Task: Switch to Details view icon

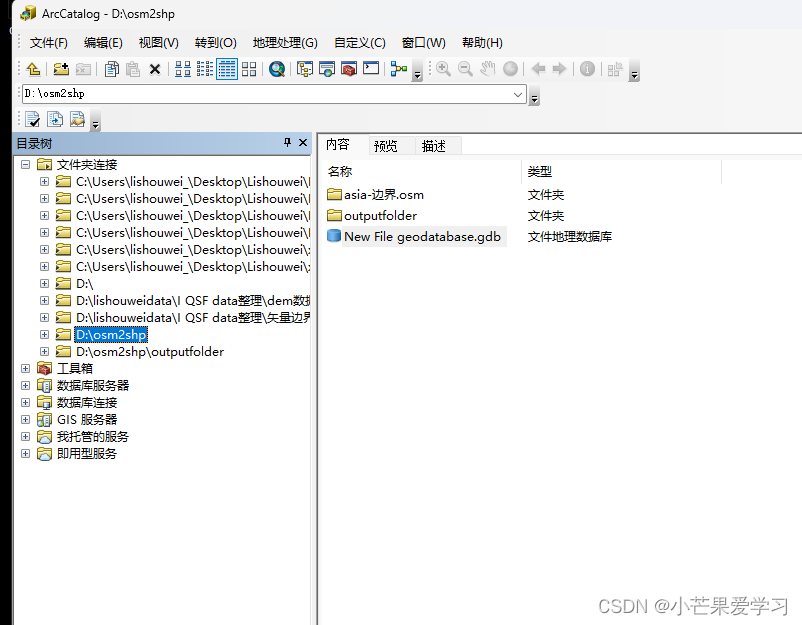Action: [227, 69]
